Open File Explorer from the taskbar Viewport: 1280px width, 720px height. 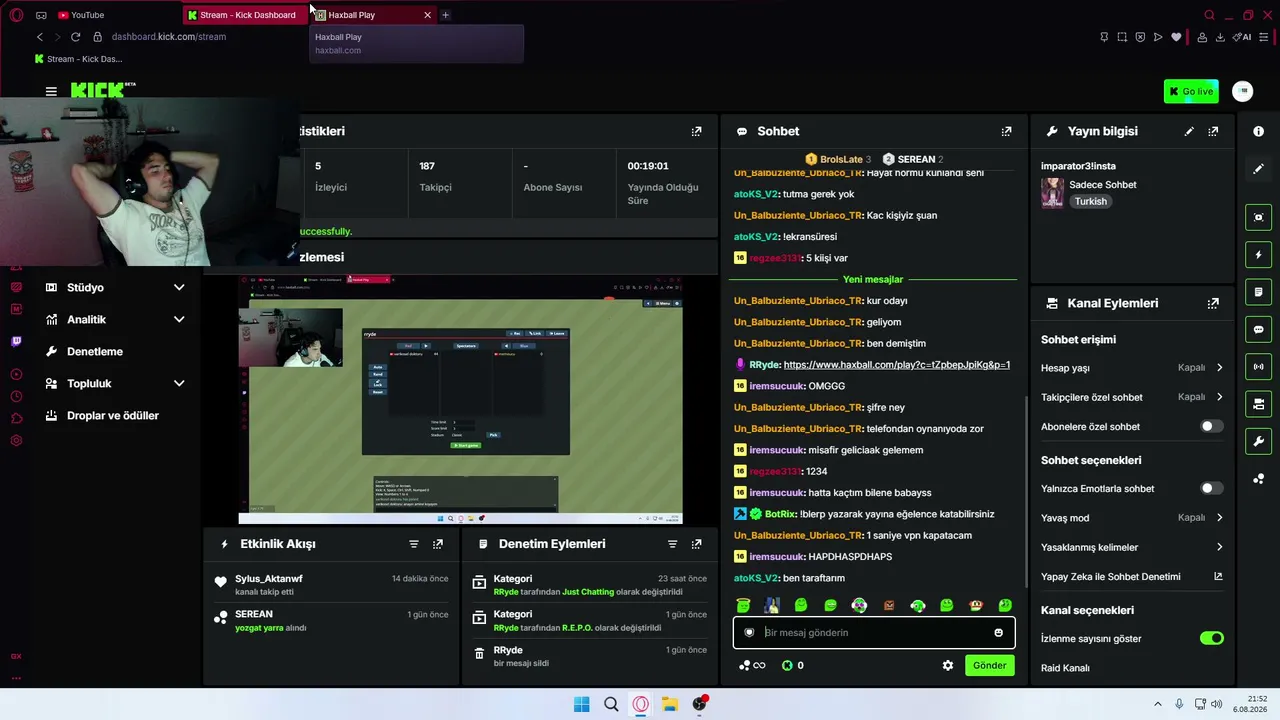(669, 704)
